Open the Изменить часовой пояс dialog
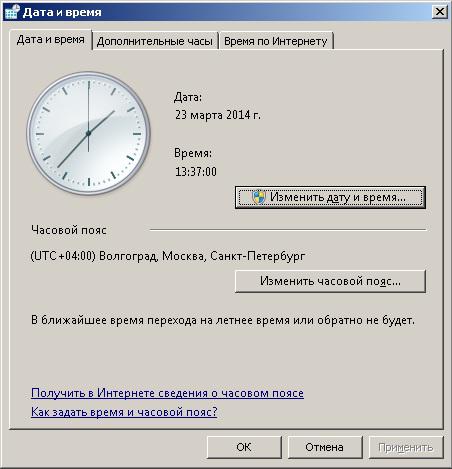Viewport: 452px width, 469px height. pos(330,281)
